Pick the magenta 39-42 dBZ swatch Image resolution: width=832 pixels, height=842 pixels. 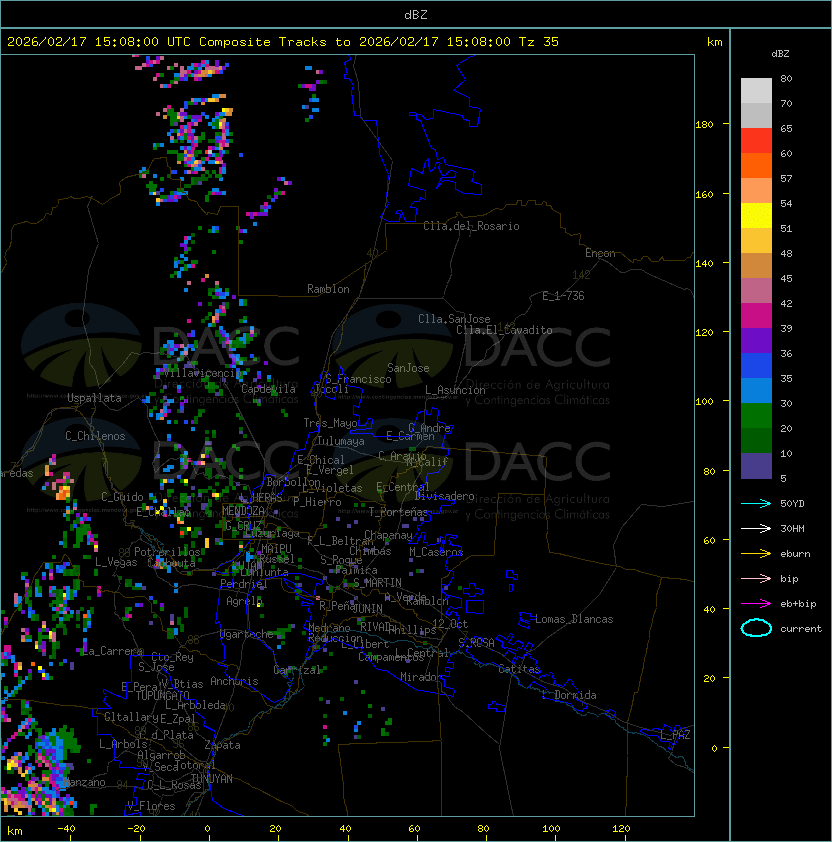coord(756,316)
